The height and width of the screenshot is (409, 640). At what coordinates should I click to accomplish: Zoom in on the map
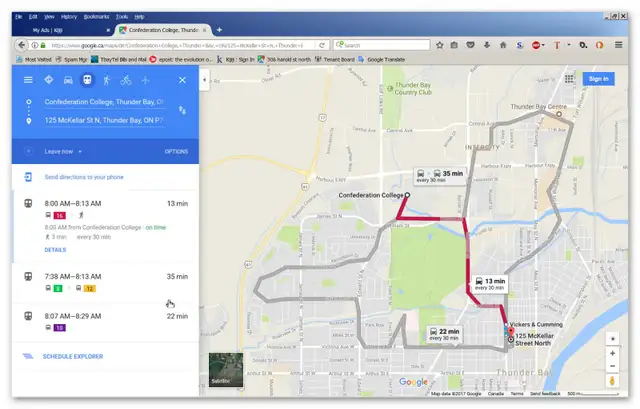(612, 353)
